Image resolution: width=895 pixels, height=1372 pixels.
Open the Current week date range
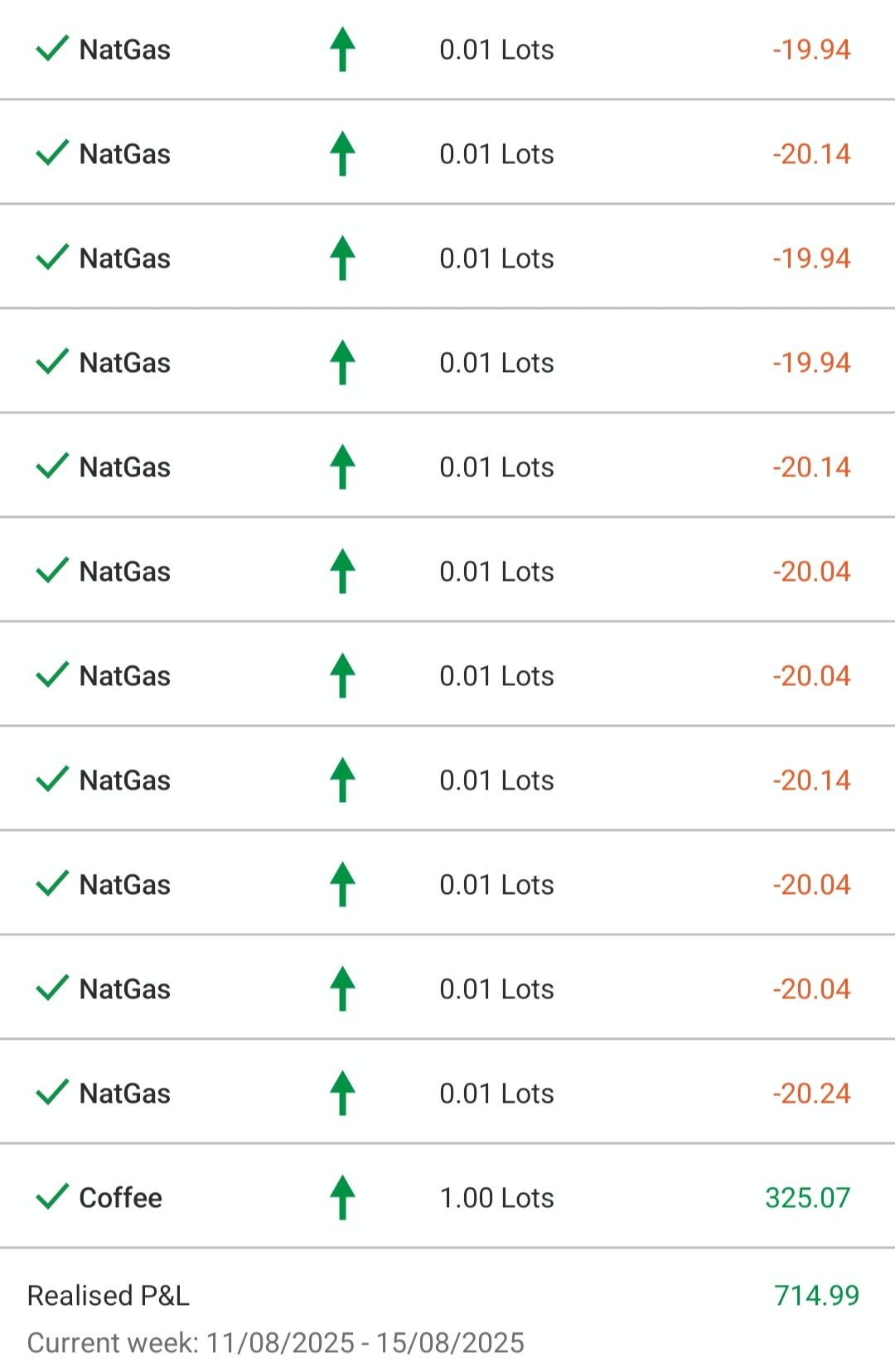[x=275, y=1342]
